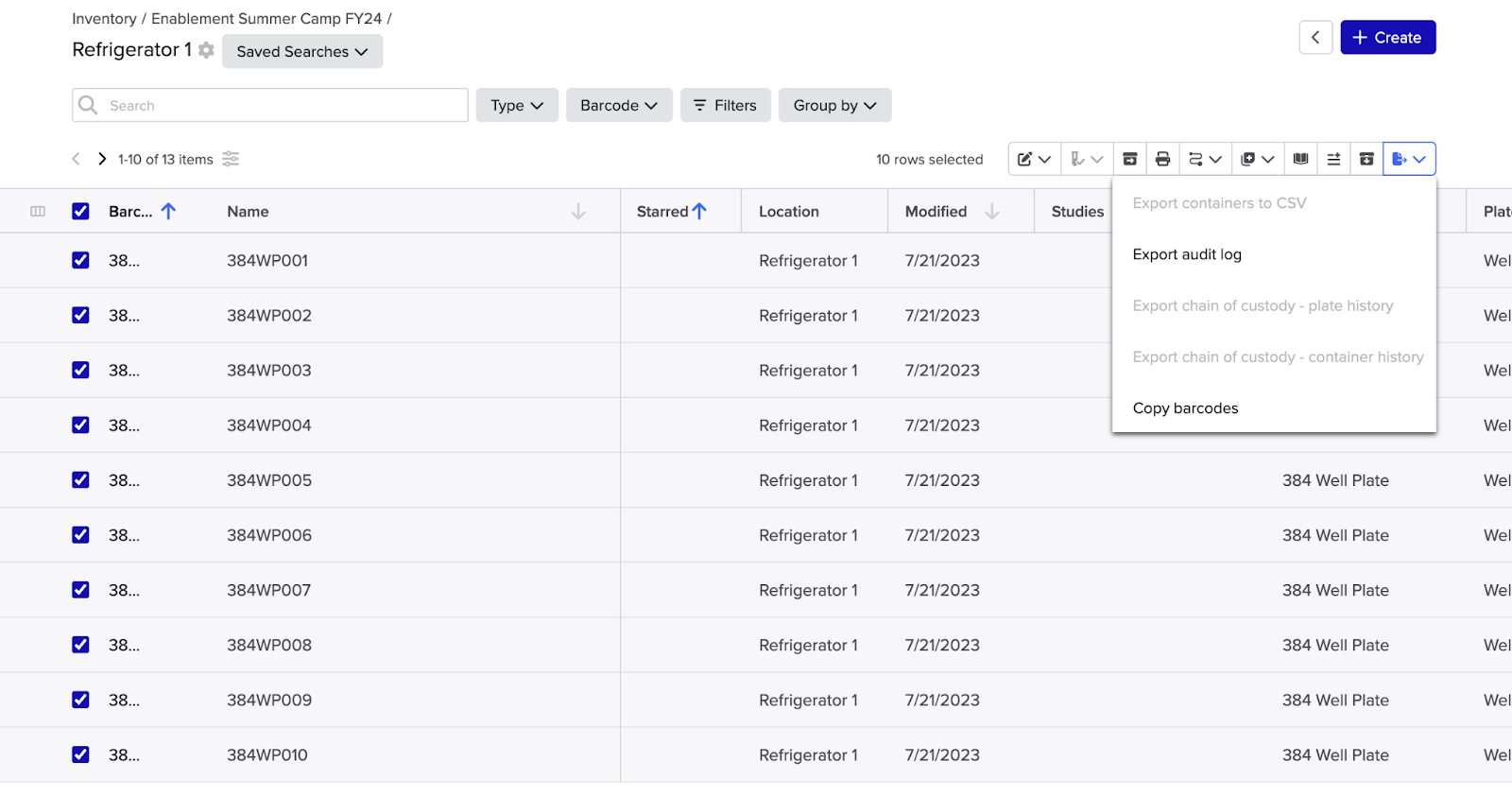The height and width of the screenshot is (797, 1512).
Task: Expand the Type filter dropdown
Action: pos(517,106)
